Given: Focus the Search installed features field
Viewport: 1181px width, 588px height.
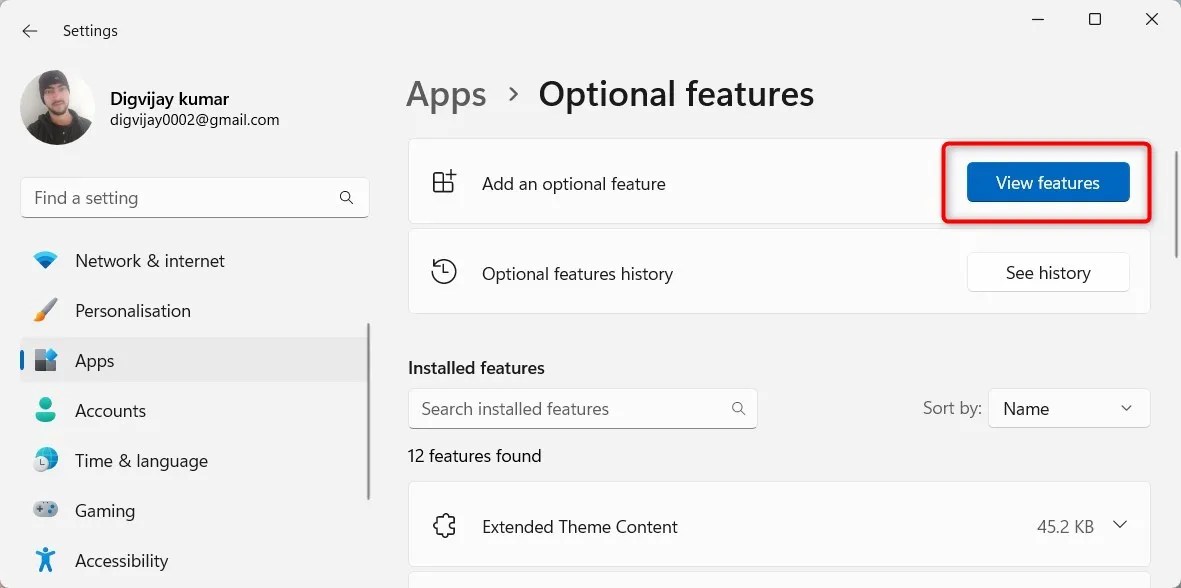Looking at the screenshot, I should point(570,409).
